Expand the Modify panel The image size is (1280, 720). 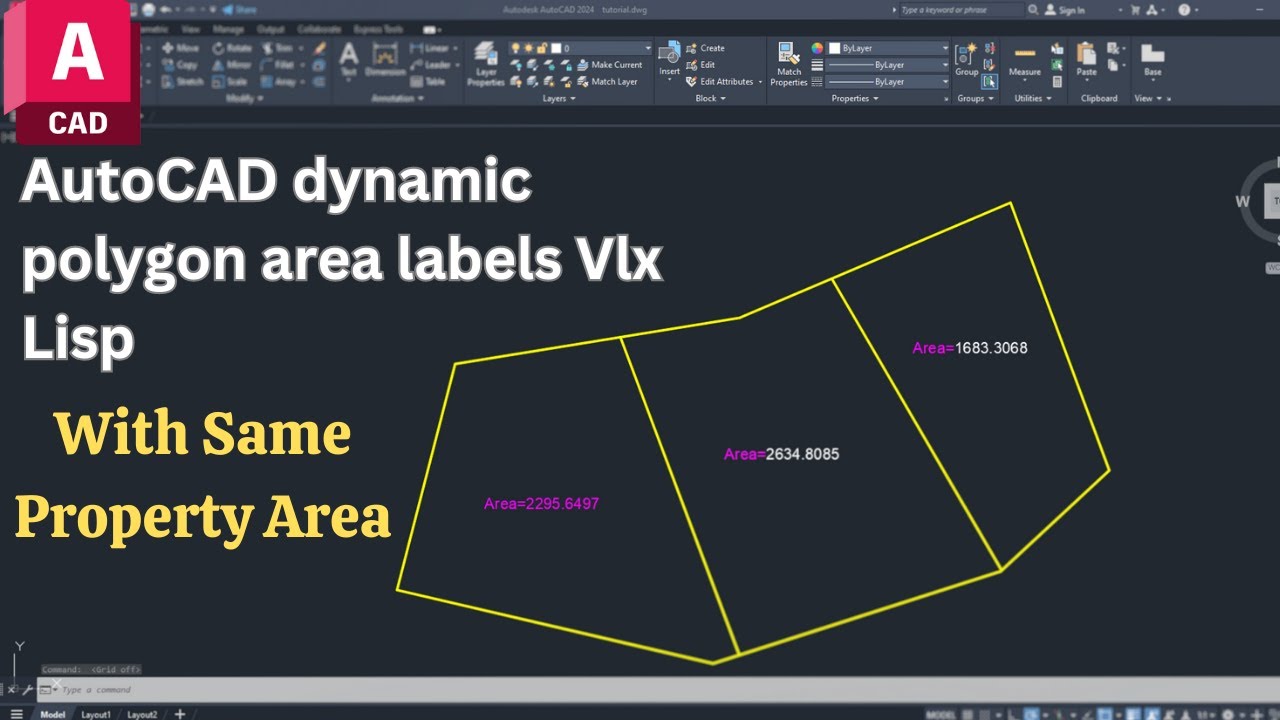(x=245, y=98)
